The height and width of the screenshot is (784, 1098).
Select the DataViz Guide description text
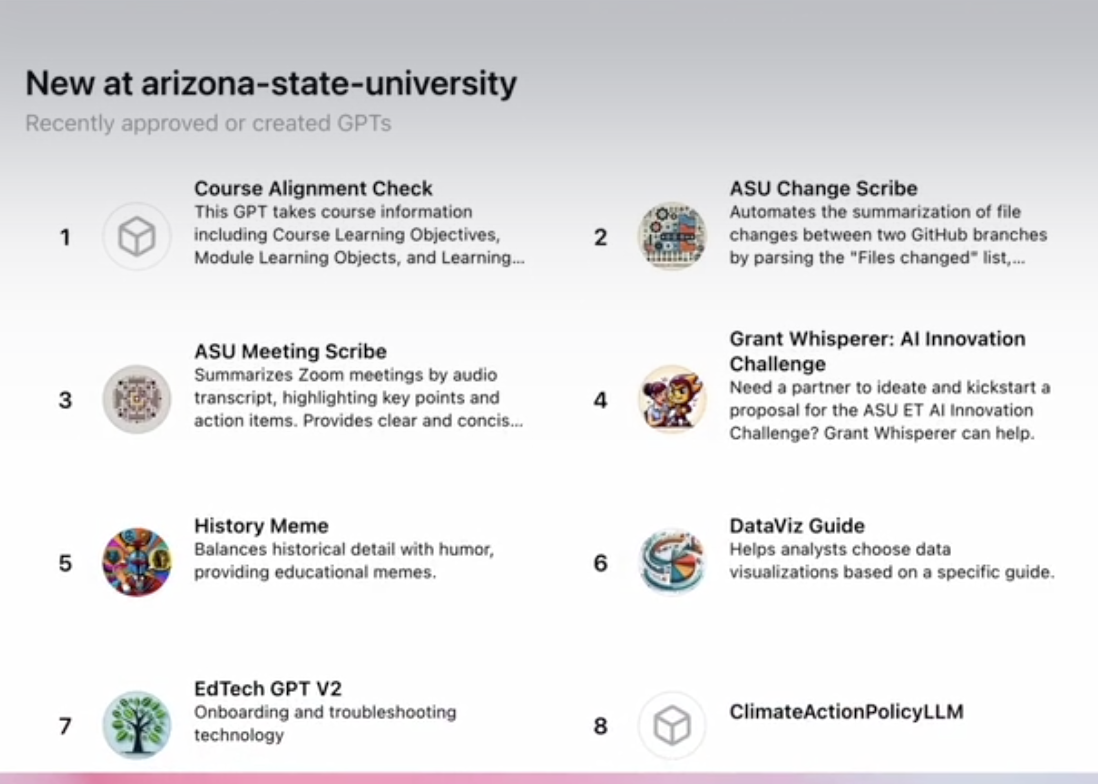(x=892, y=561)
